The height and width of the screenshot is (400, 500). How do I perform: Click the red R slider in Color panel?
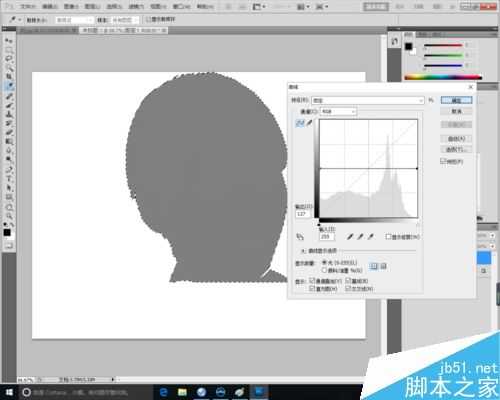(443, 45)
